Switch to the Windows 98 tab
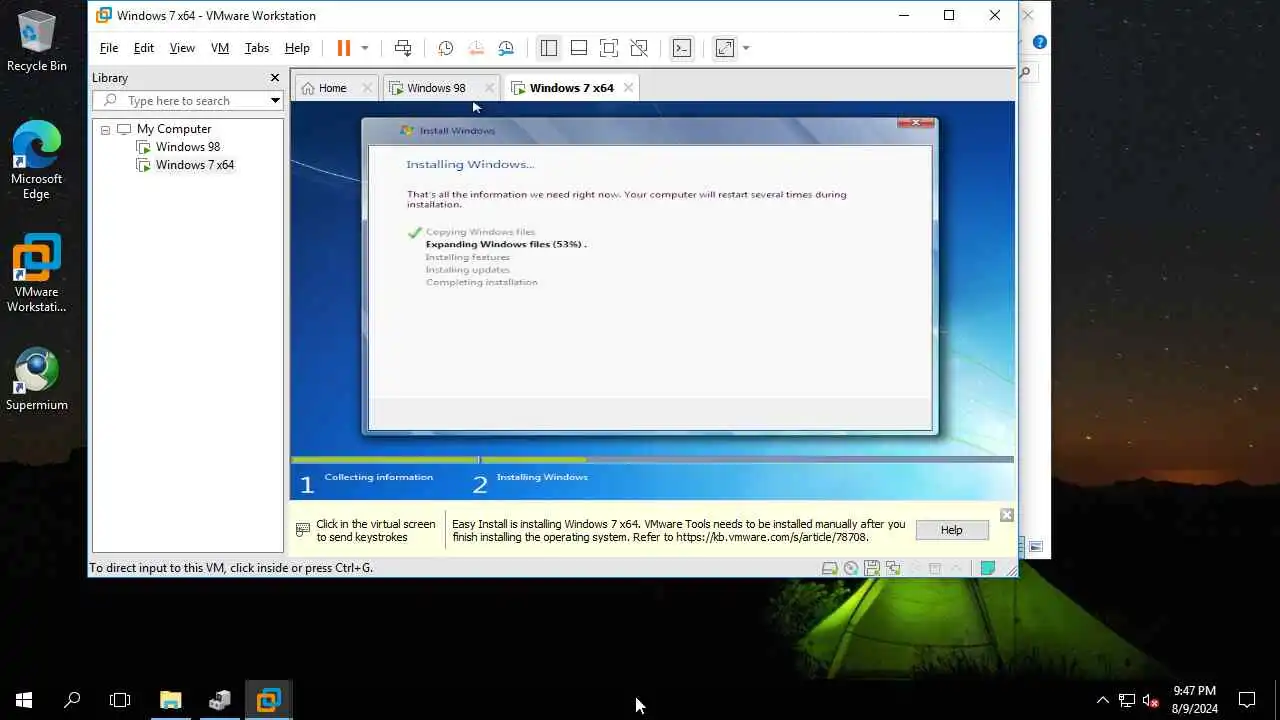The width and height of the screenshot is (1280, 720). point(436,88)
